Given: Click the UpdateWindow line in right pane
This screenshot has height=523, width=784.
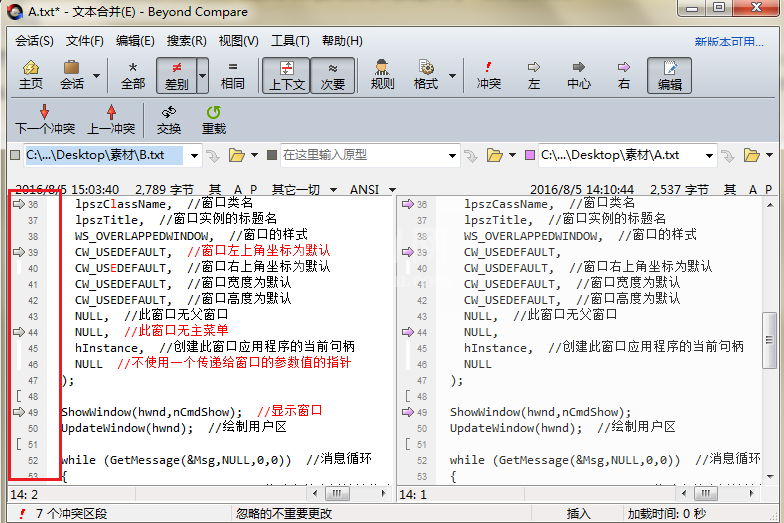Looking at the screenshot, I should point(562,428).
